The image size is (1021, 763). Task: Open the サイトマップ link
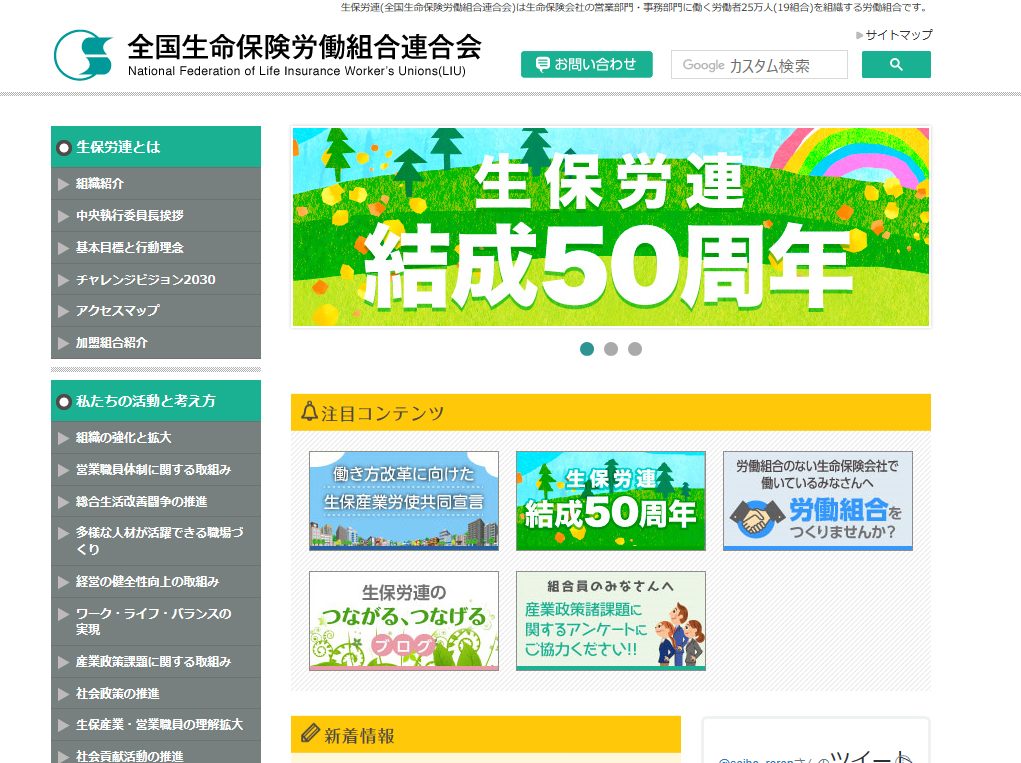(x=899, y=35)
